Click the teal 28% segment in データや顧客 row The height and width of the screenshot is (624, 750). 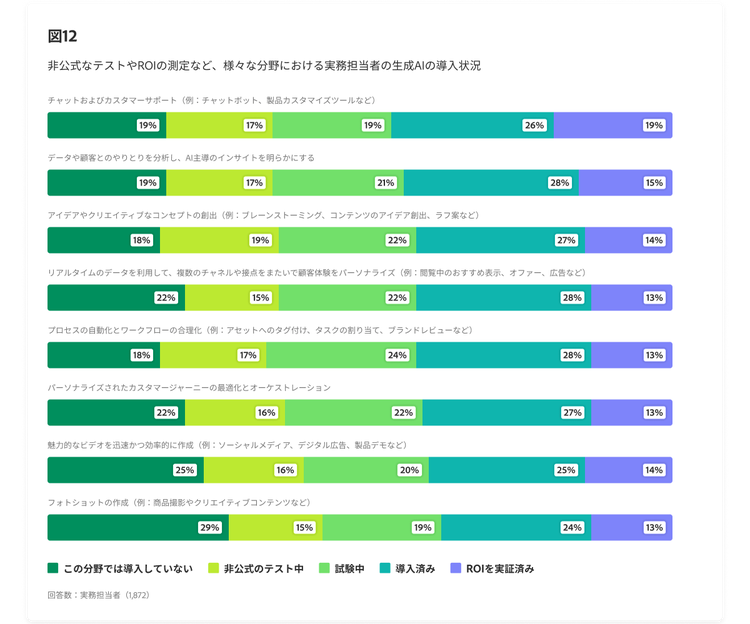pos(491,183)
